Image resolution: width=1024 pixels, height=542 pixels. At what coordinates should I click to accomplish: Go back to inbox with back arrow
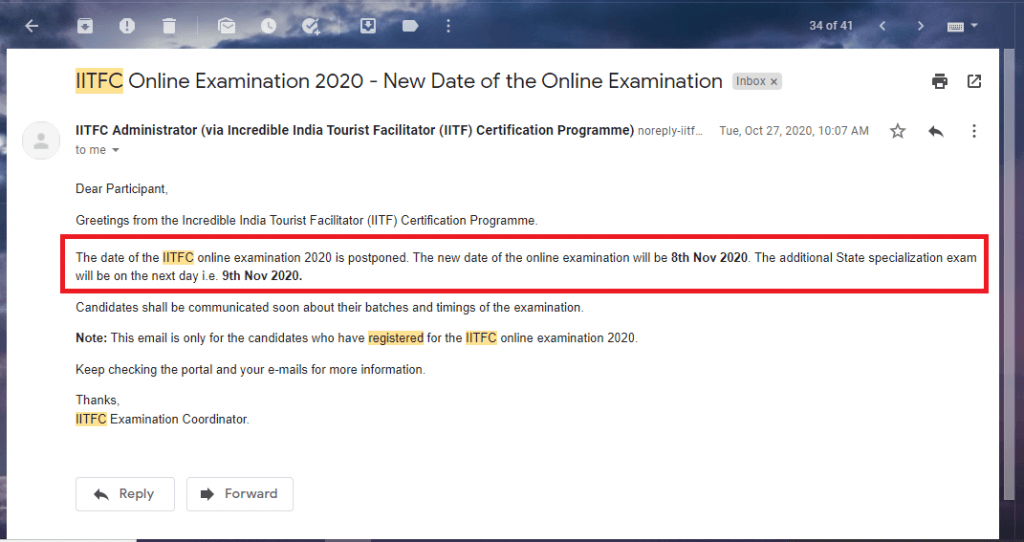(31, 26)
